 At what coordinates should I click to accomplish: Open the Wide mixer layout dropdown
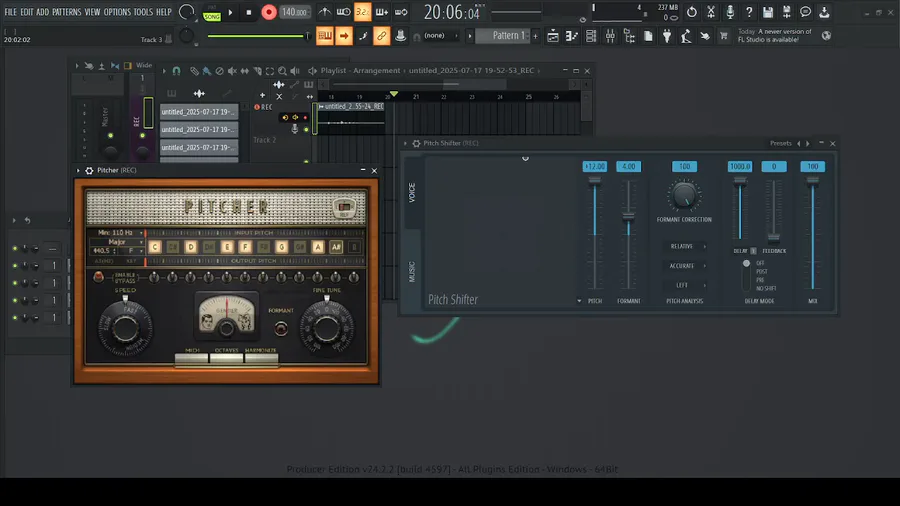143,65
